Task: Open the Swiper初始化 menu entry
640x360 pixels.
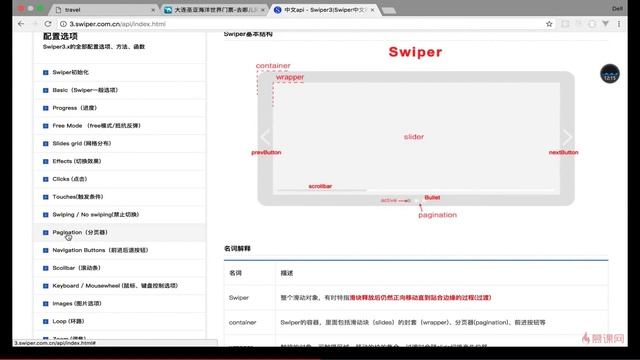Action: 70,72
